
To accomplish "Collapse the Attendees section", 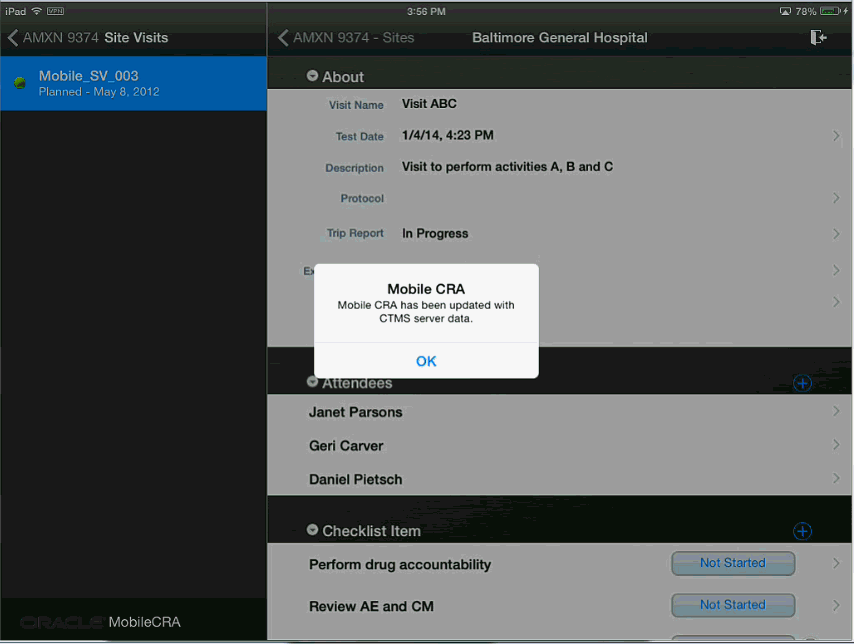I will (x=312, y=382).
